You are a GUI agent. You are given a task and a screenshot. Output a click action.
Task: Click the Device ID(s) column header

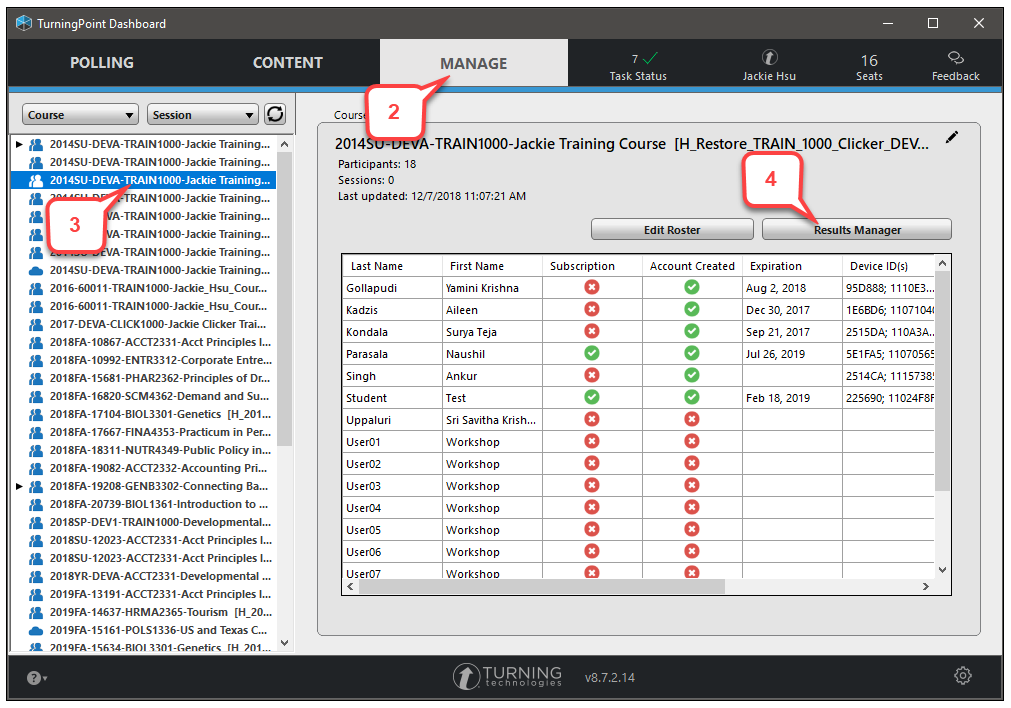pyautogui.click(x=888, y=266)
